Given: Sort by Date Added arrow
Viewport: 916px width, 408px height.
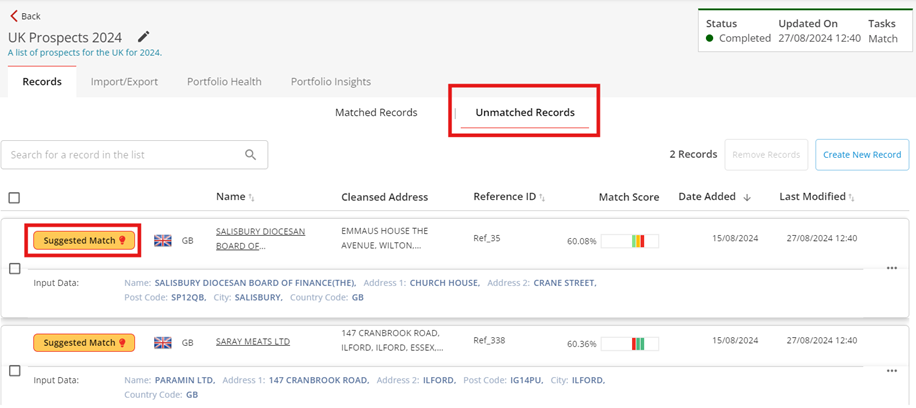Looking at the screenshot, I should pyautogui.click(x=747, y=198).
